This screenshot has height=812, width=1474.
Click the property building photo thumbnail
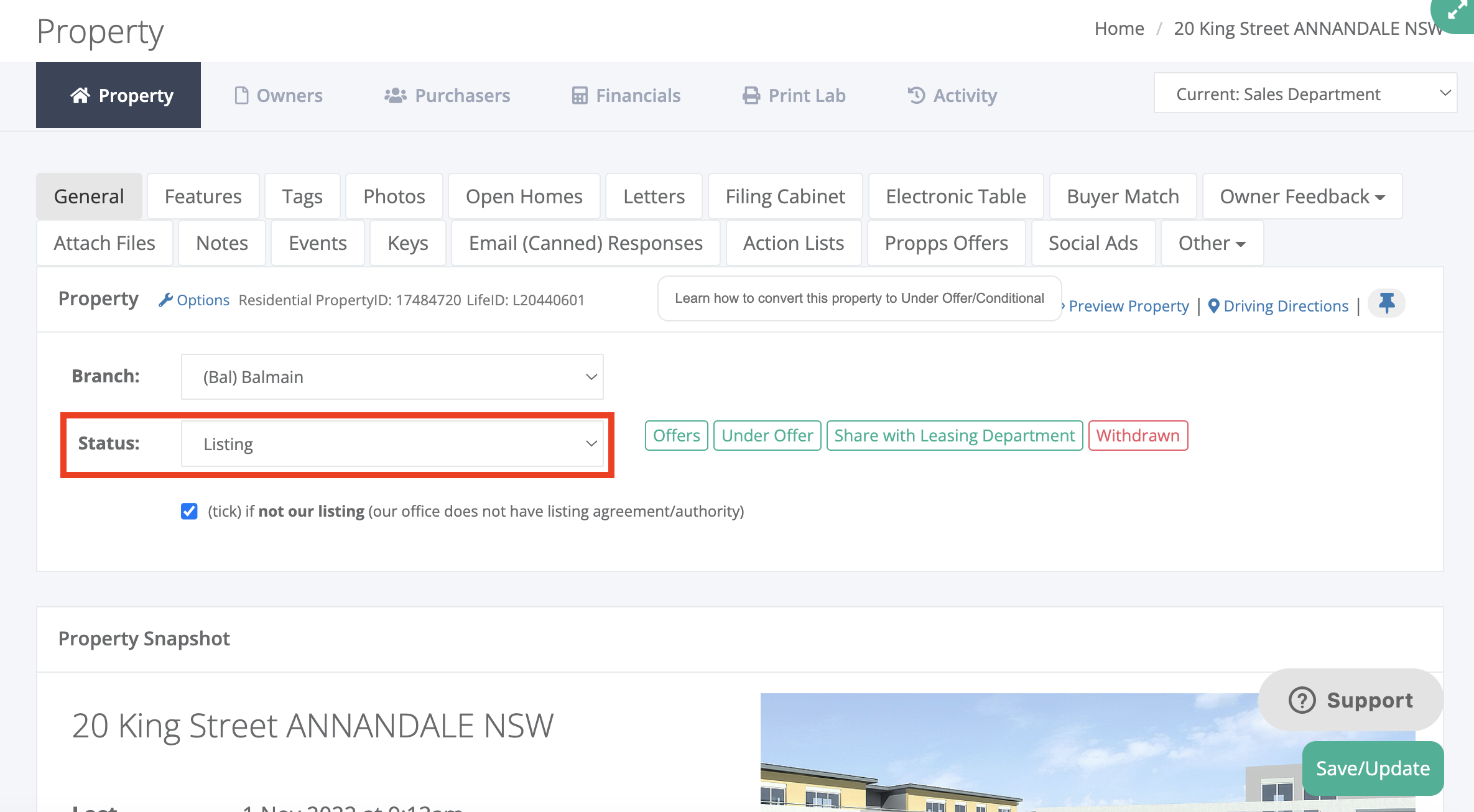(1088, 752)
